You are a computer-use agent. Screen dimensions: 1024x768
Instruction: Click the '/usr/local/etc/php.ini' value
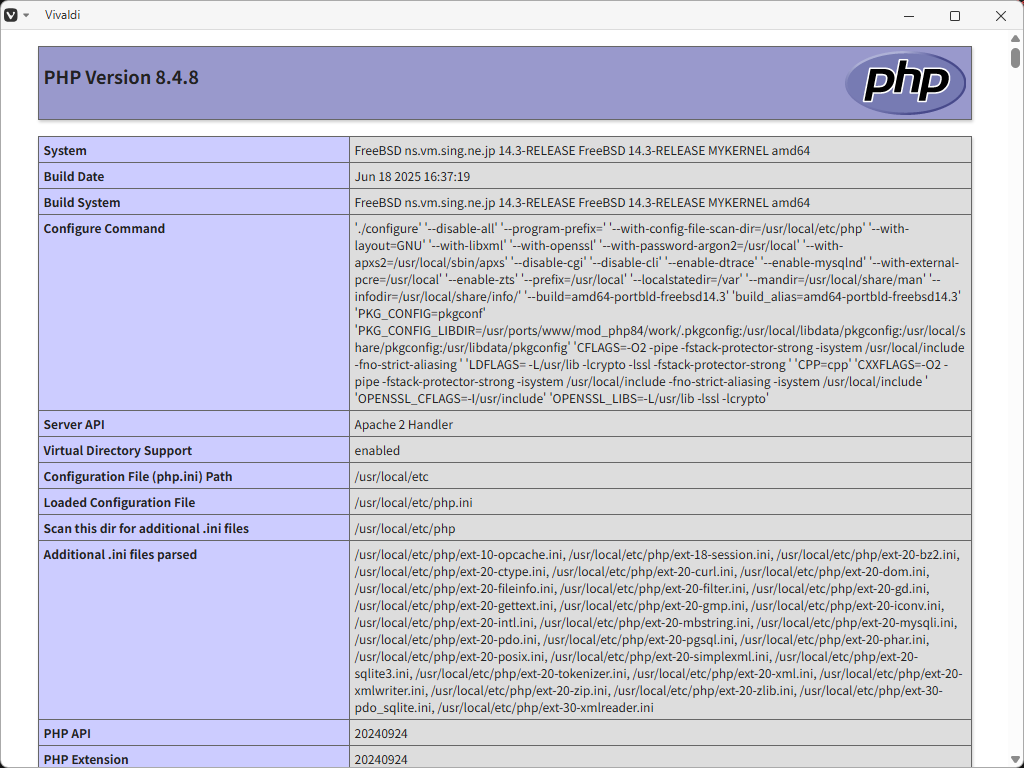tap(413, 502)
